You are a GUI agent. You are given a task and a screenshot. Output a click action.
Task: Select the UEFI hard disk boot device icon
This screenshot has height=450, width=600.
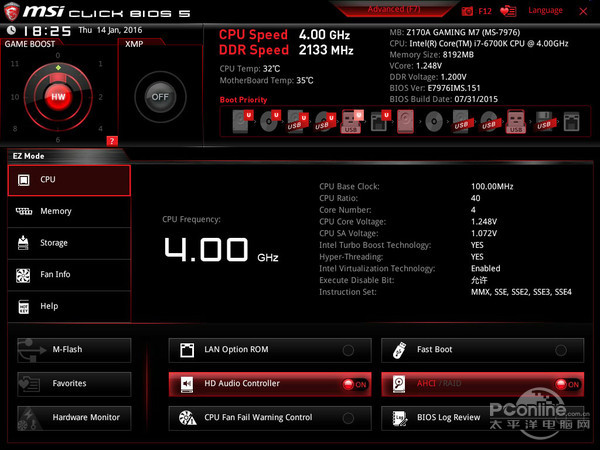pyautogui.click(x=243, y=121)
